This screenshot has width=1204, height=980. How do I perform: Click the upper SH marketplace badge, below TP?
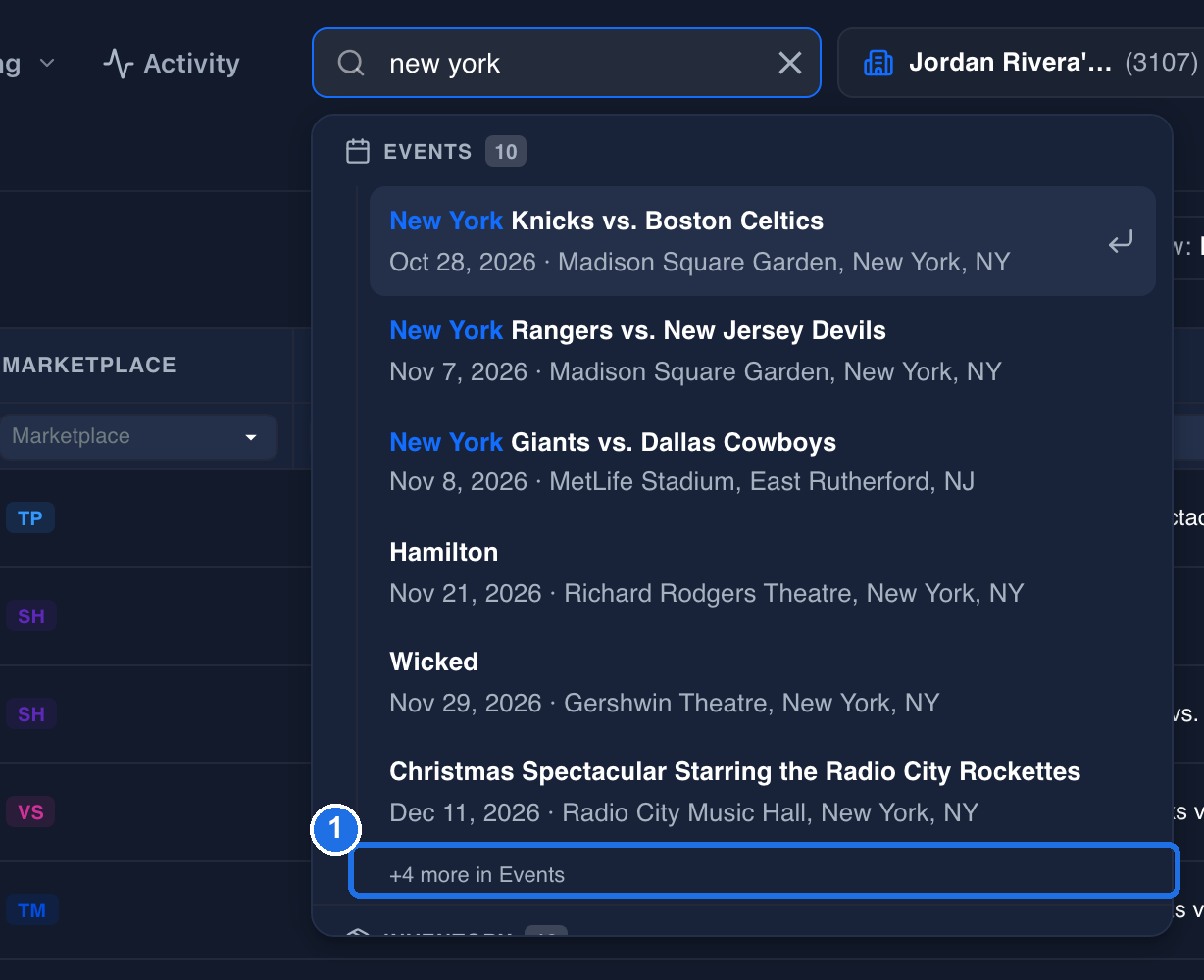point(31,615)
